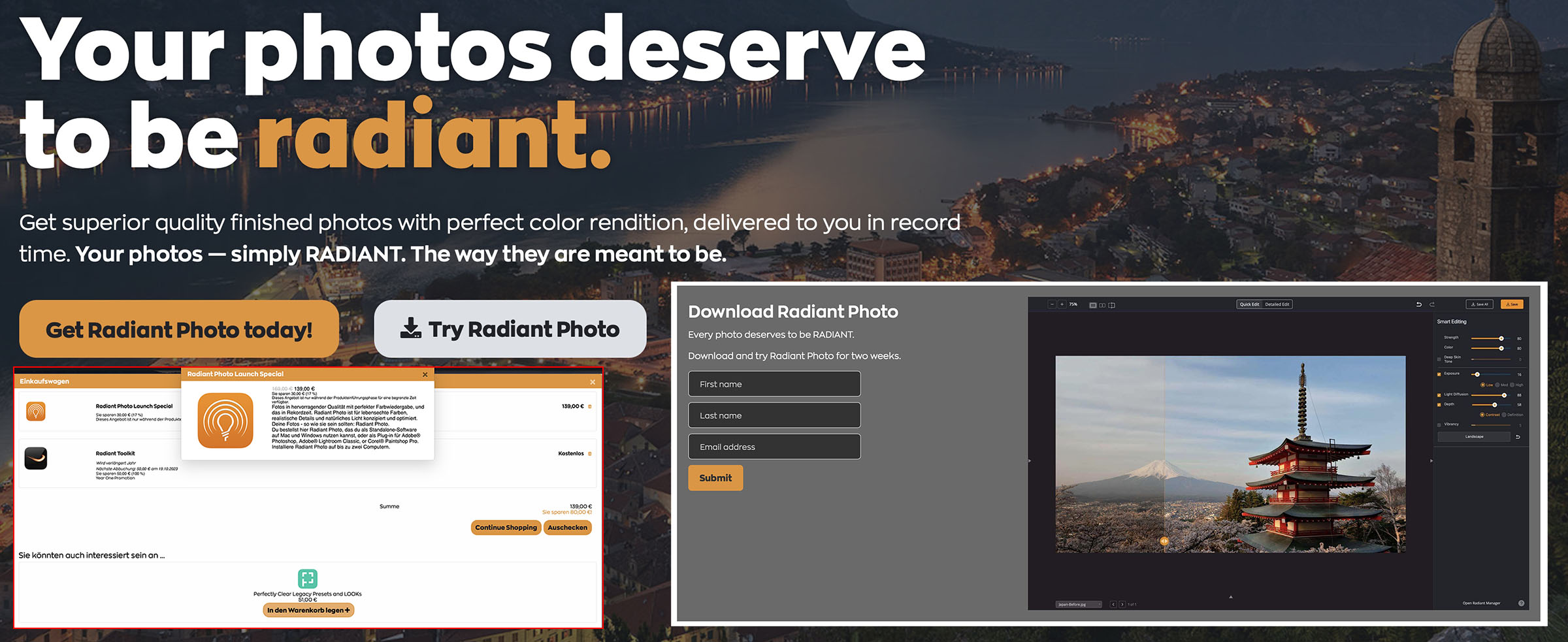Click the Perfectly Clear Legacy Presets icon
Image resolution: width=1568 pixels, height=642 pixels.
[308, 579]
